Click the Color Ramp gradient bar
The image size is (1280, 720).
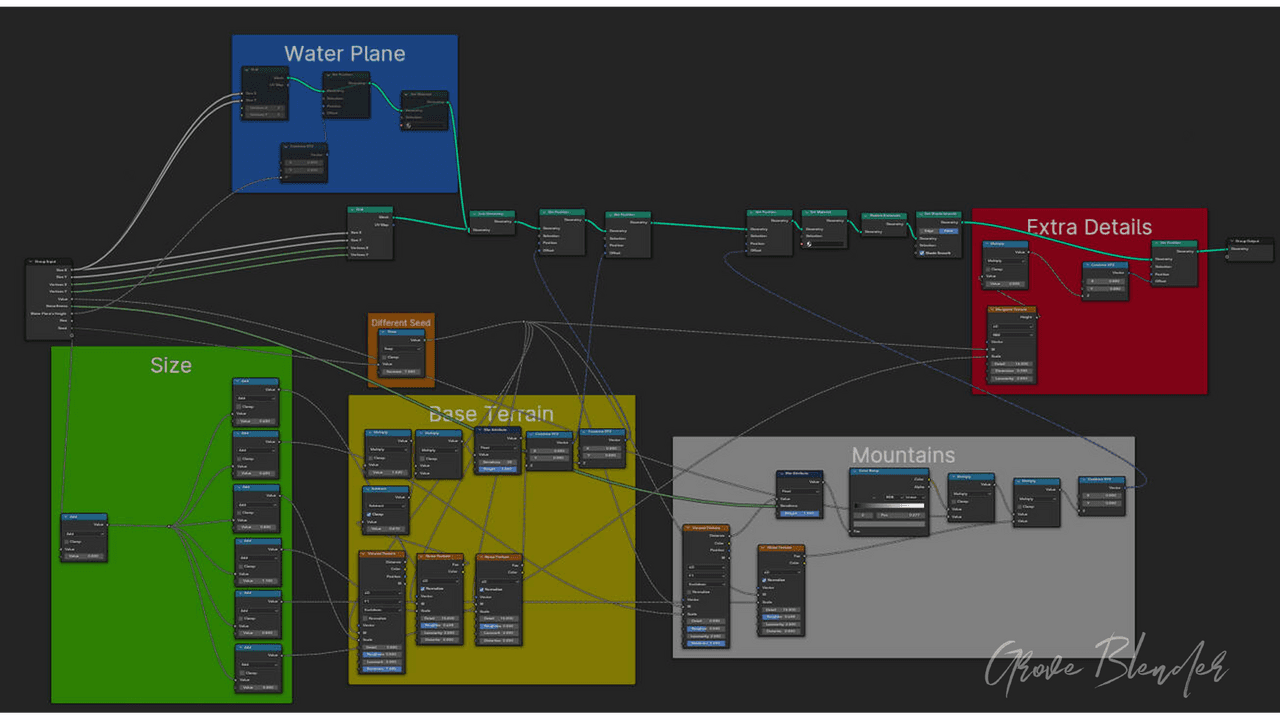(889, 506)
